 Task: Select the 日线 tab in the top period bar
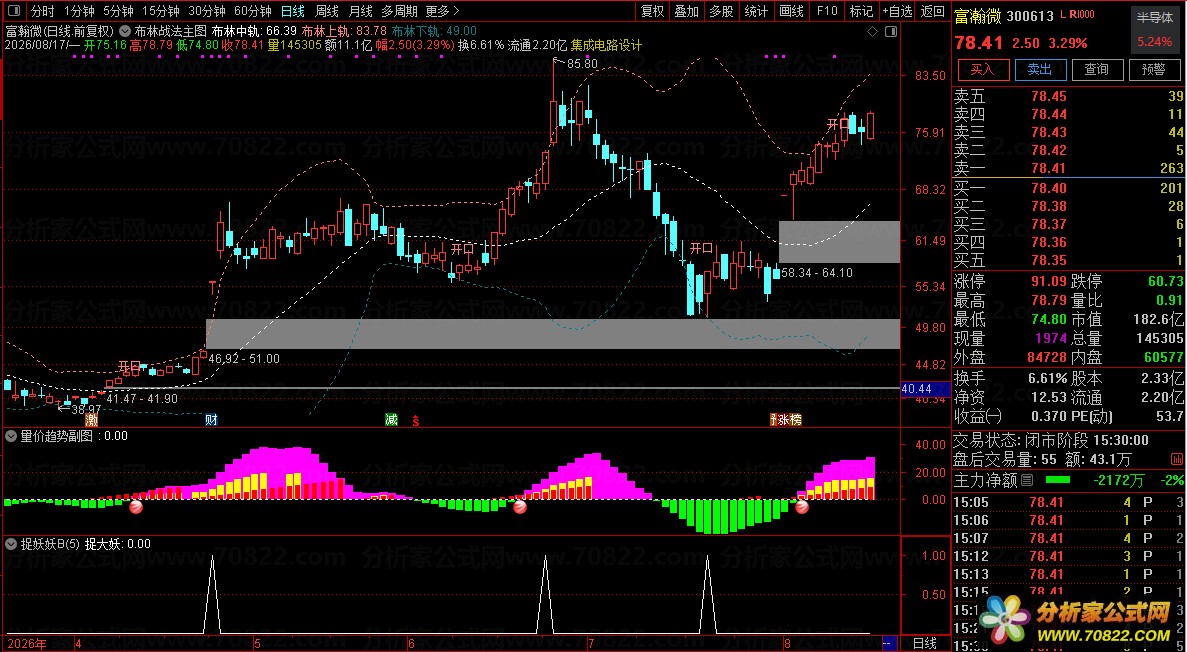coord(292,11)
